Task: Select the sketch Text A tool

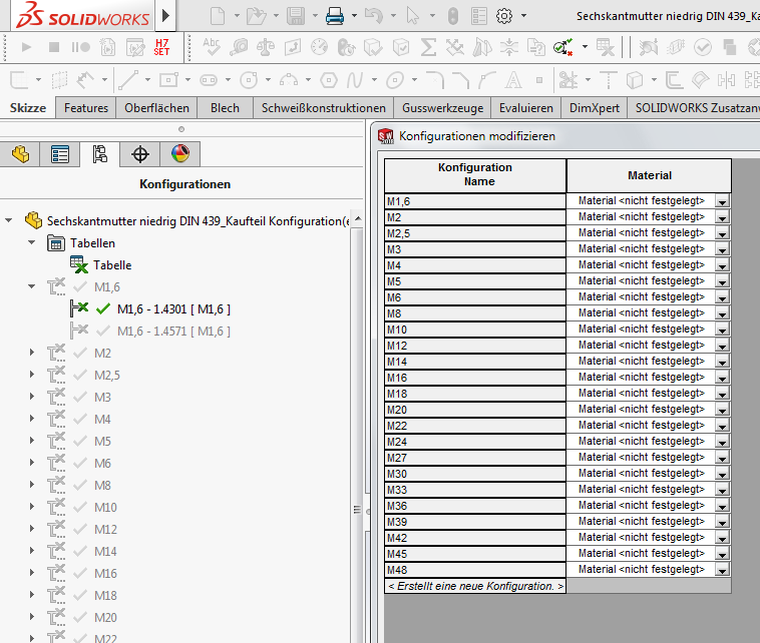Action: tap(513, 80)
